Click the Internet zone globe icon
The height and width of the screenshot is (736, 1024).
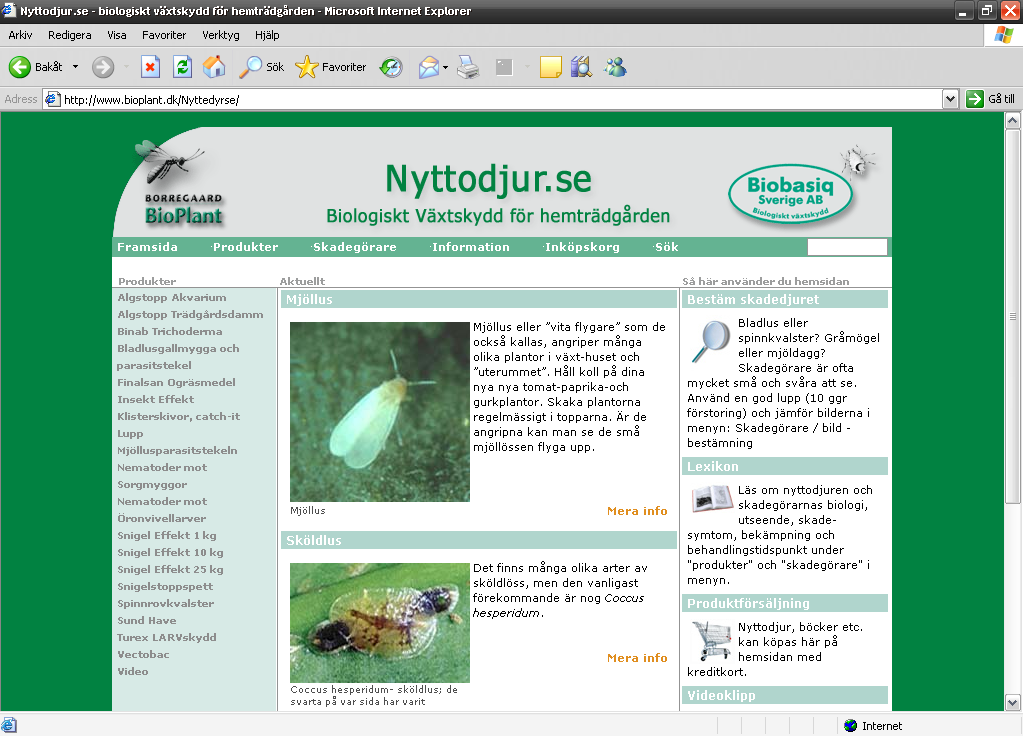[x=850, y=726]
